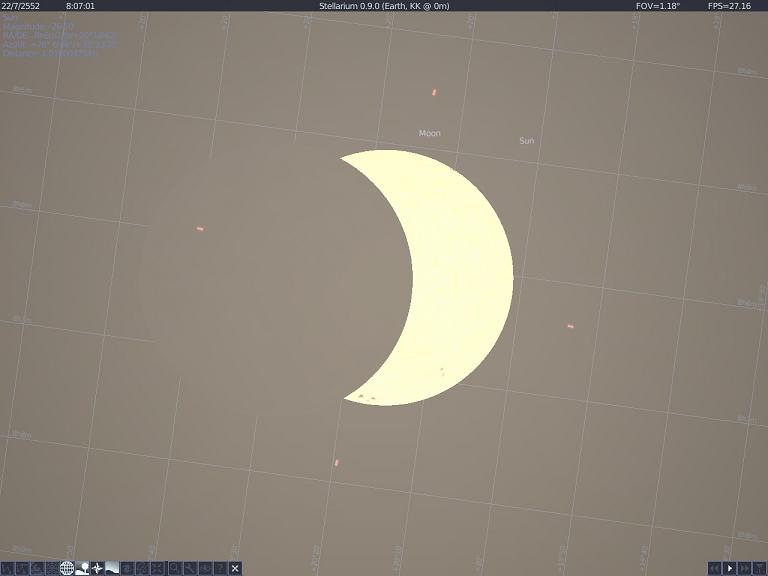Toggle constellation art button
This screenshot has width=768, height=576.
pyautogui.click(x=37, y=568)
